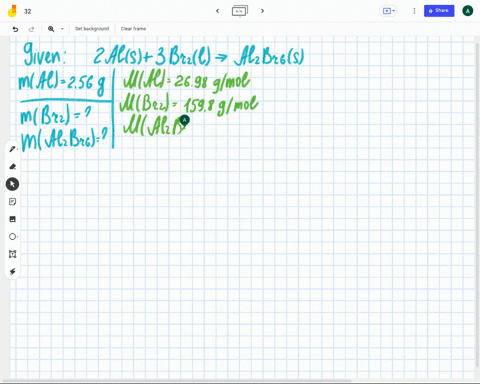Open the account avatar A
This screenshot has height=384, width=480.
(x=467, y=11)
